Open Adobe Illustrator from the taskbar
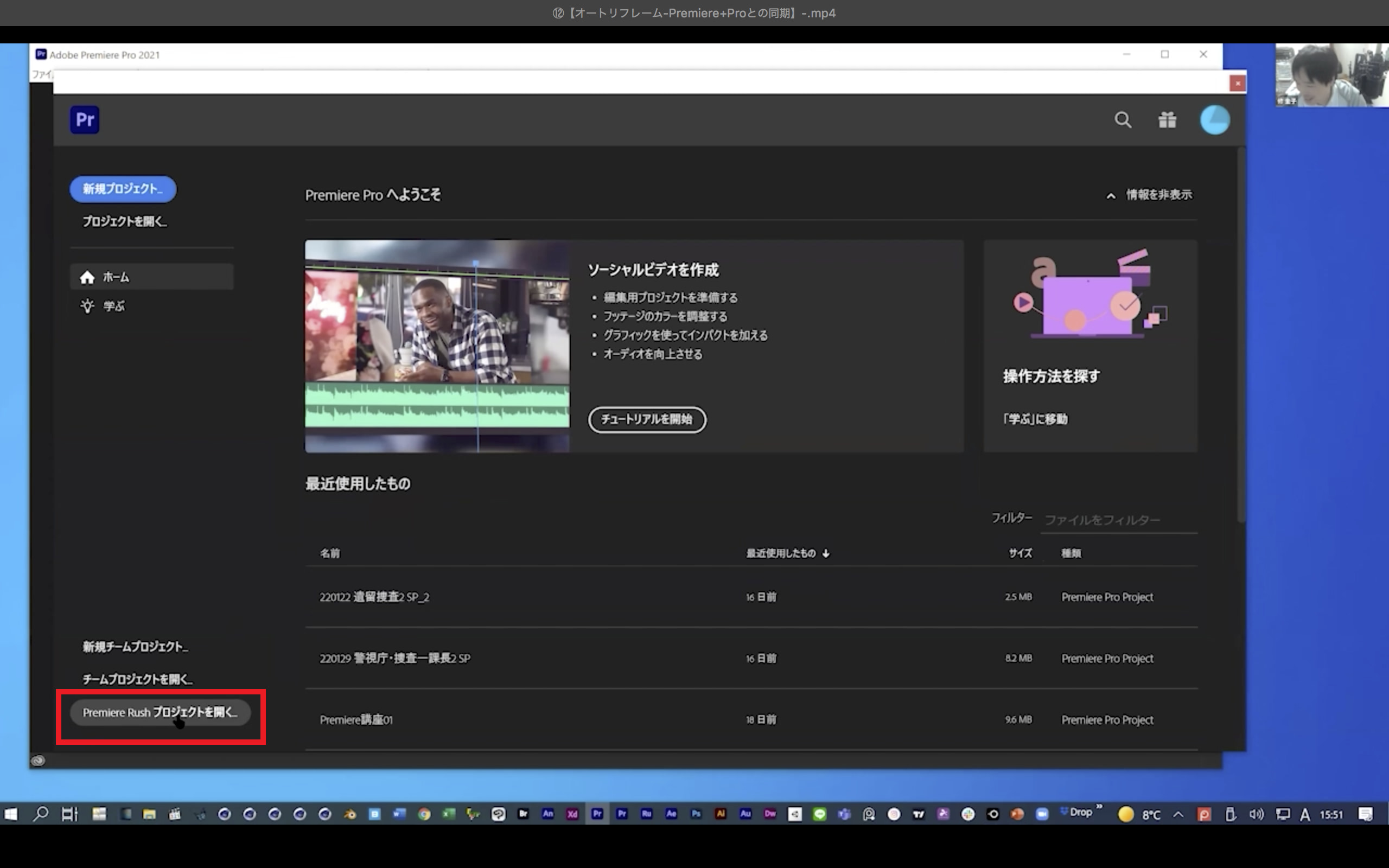 coord(721,813)
